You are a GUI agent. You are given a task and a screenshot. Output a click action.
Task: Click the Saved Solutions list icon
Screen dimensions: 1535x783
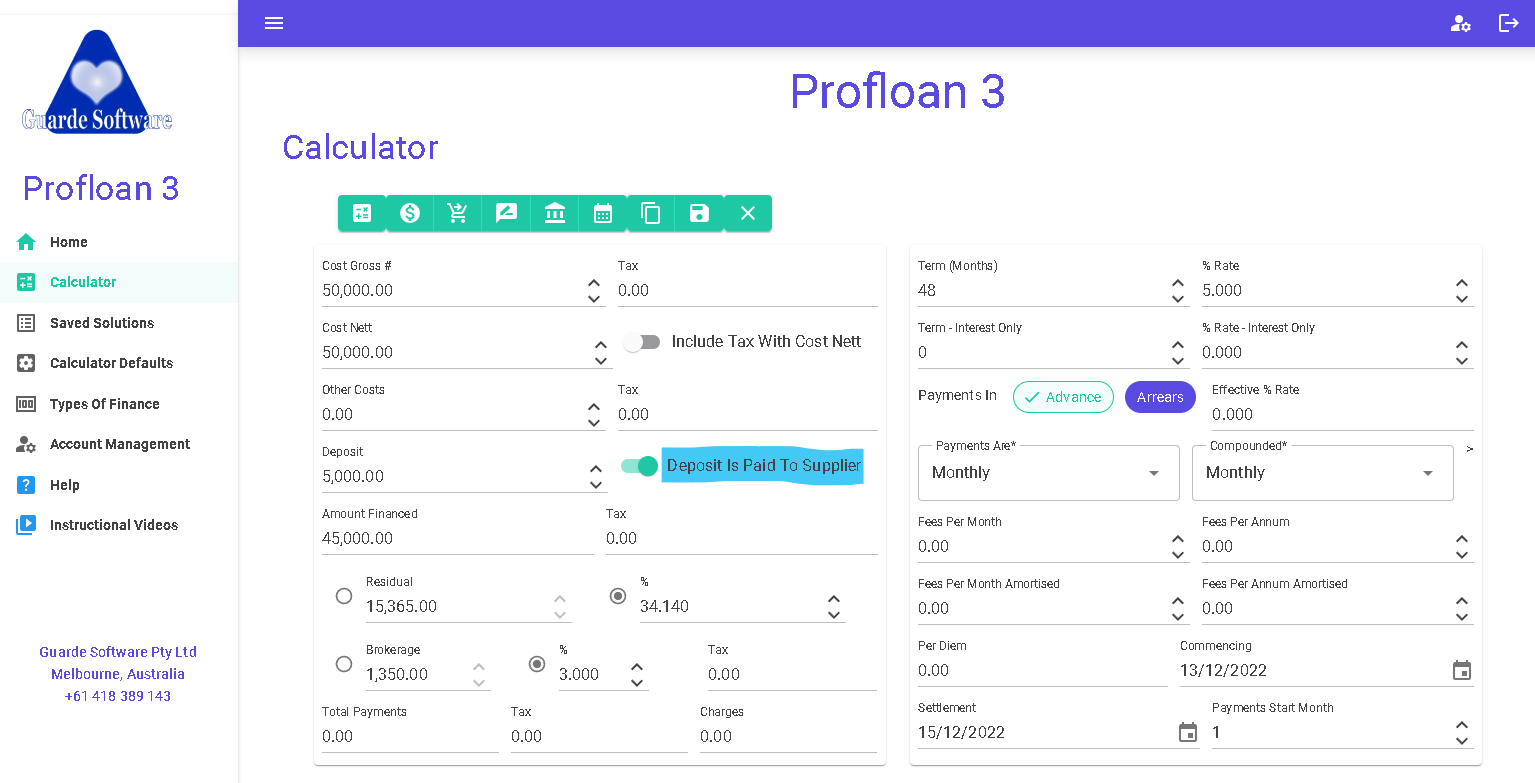click(x=26, y=323)
